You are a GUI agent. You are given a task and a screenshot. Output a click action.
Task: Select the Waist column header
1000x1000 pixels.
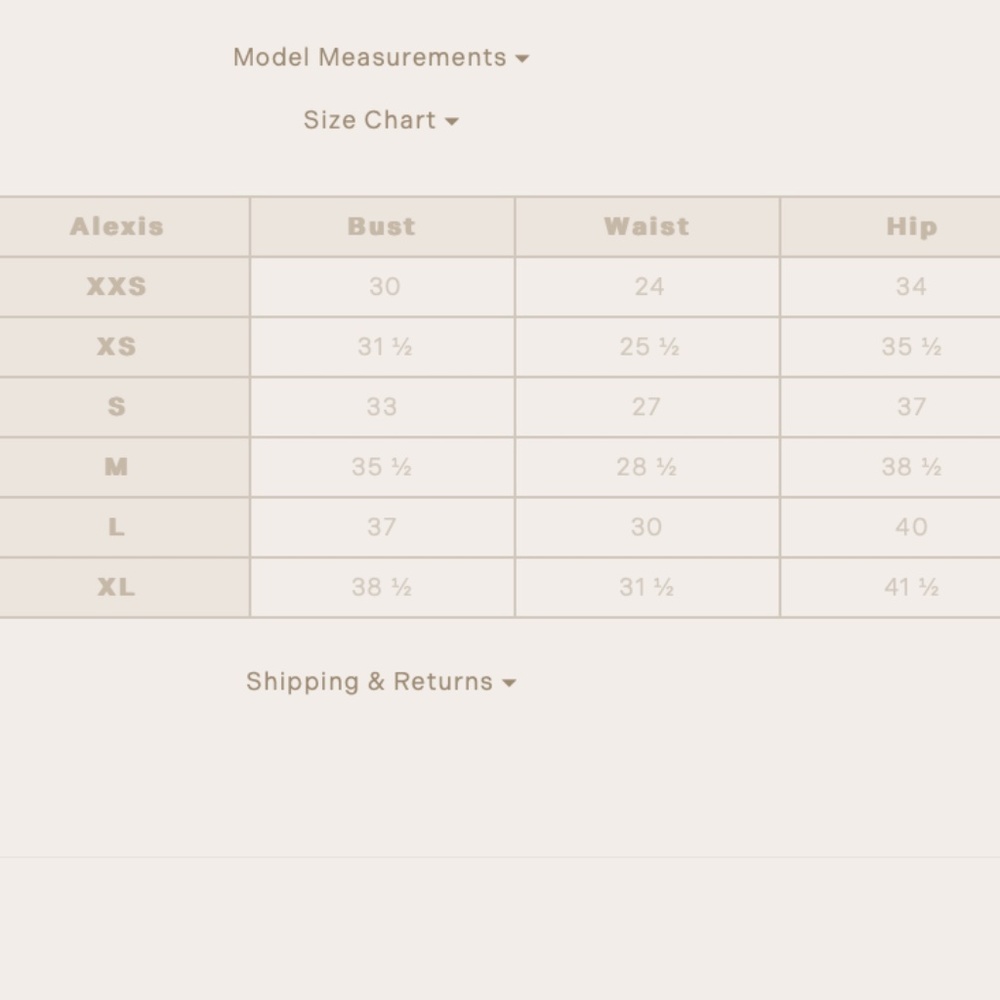coord(647,227)
